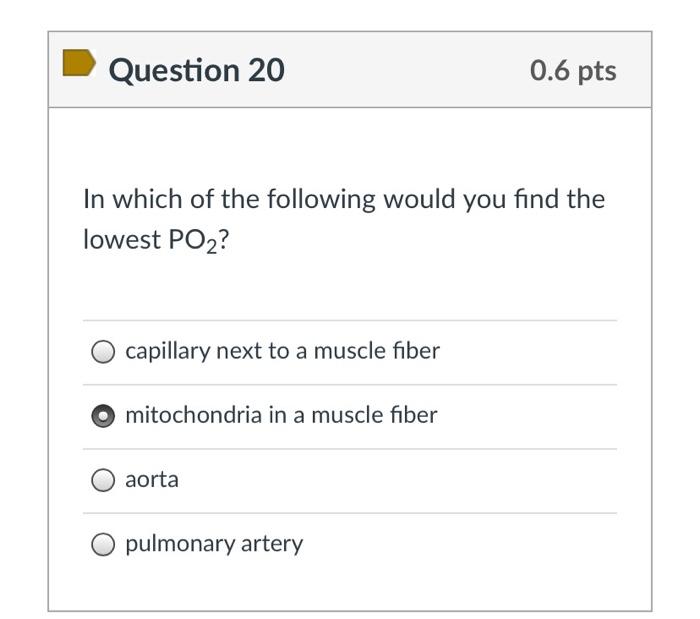Screen dimensions: 700x619
Task: Click the word 'pulmonary' in the last answer
Action: [x=180, y=543]
